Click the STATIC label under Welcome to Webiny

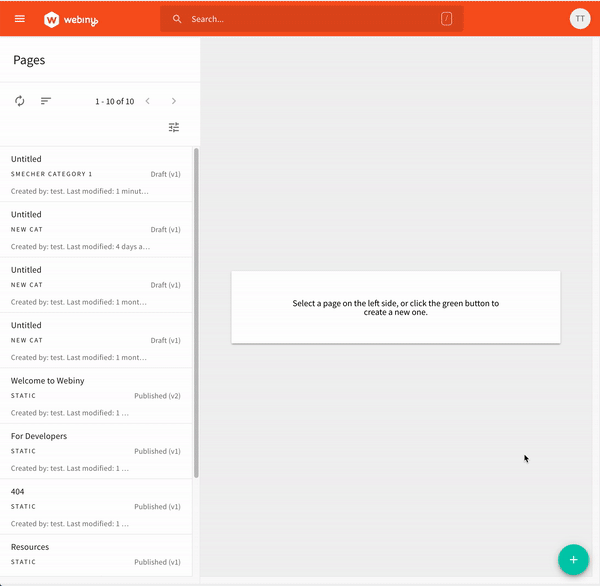coord(23,396)
